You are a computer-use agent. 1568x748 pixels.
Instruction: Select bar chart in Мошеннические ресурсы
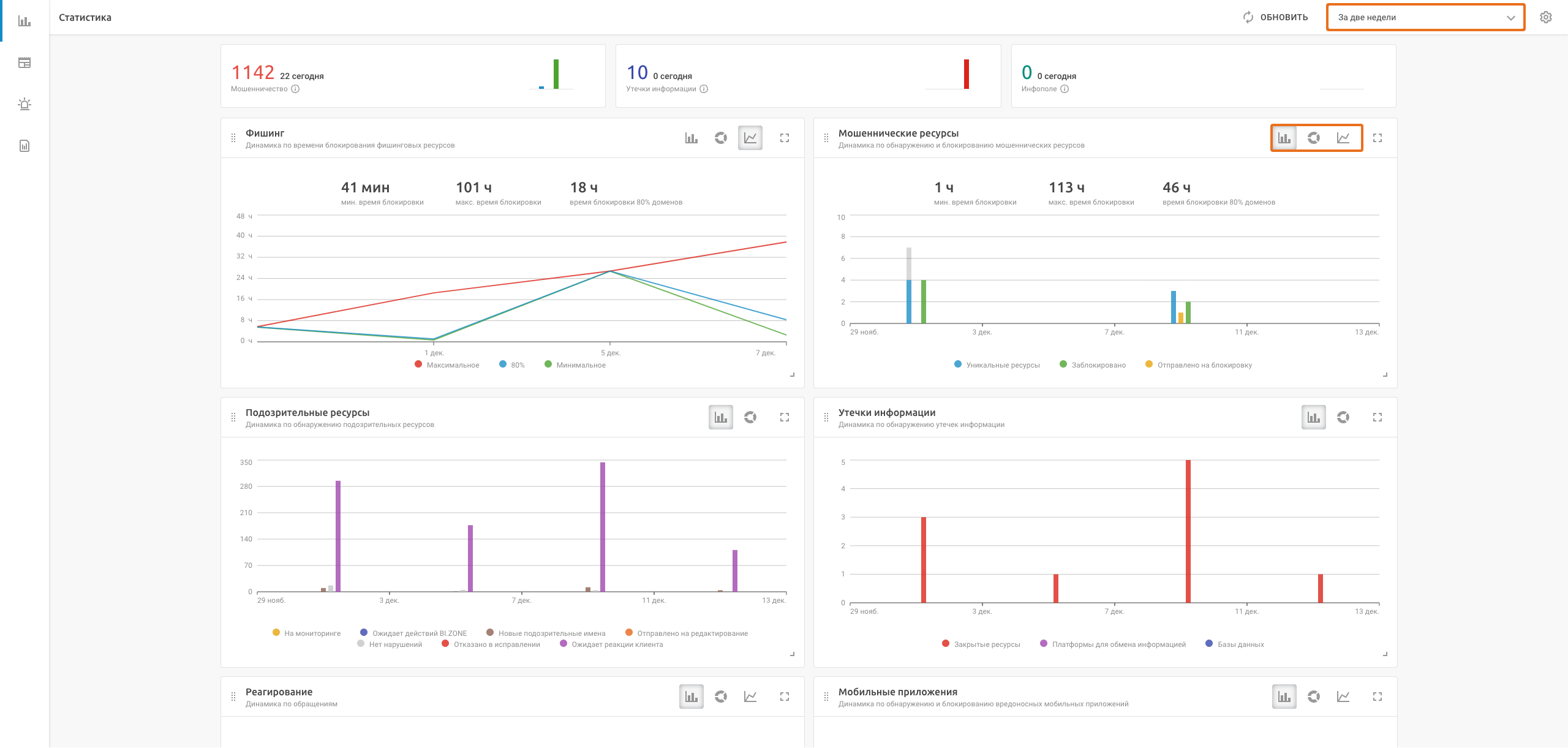(x=1284, y=138)
